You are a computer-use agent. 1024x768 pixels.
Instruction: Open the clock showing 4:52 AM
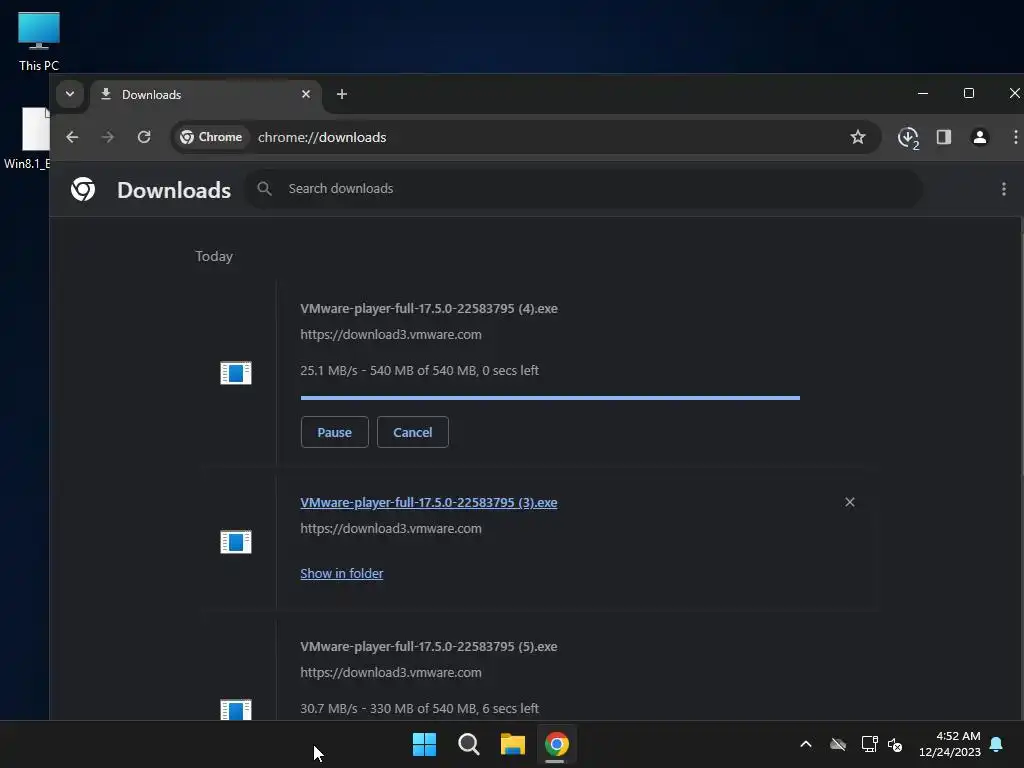point(950,744)
